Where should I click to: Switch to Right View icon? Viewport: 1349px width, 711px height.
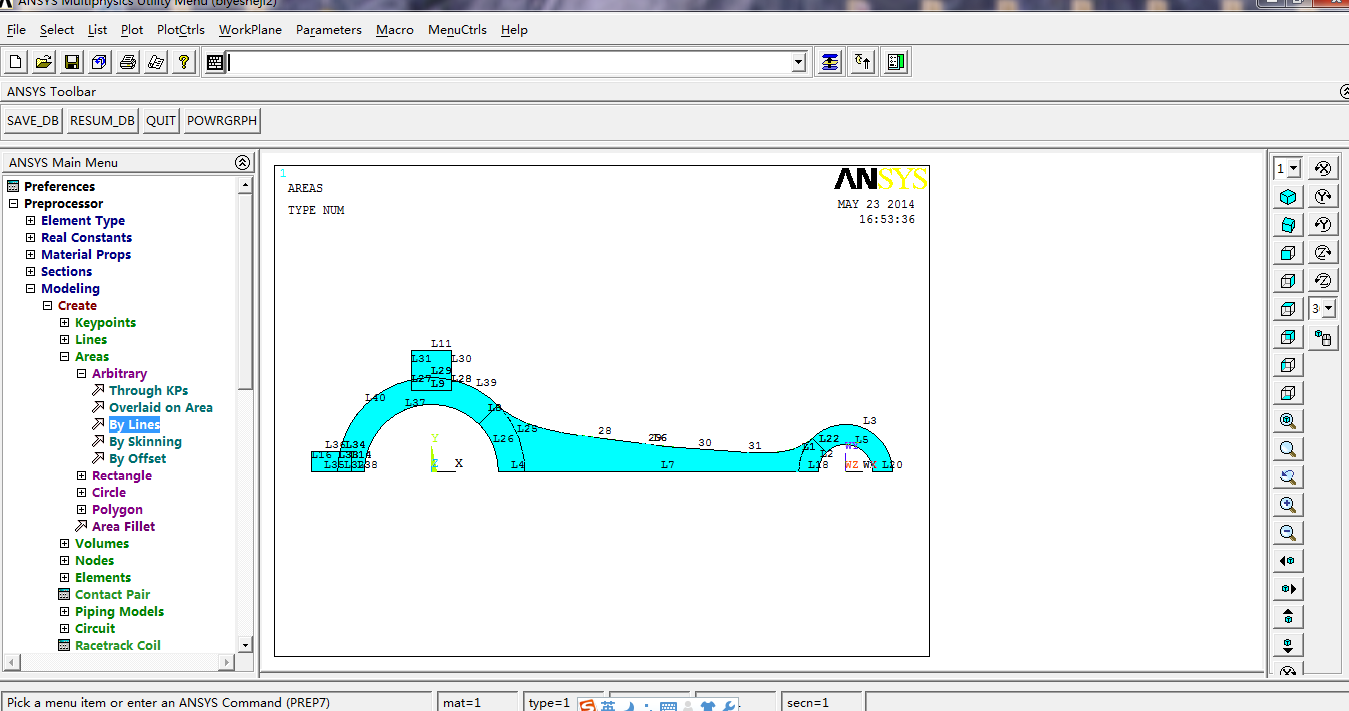(1289, 281)
